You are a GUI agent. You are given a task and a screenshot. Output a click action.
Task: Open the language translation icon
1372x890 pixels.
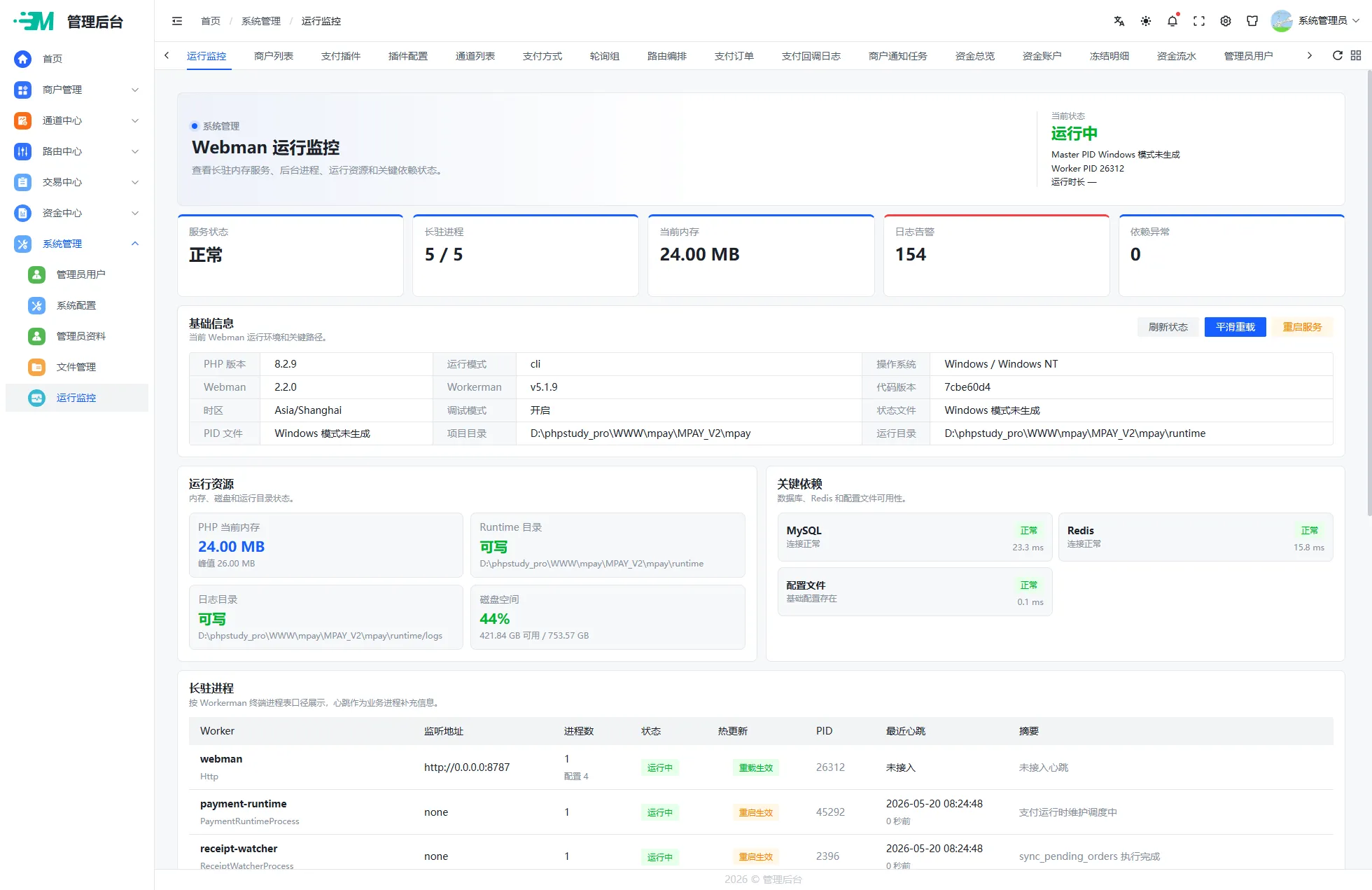pos(1119,21)
